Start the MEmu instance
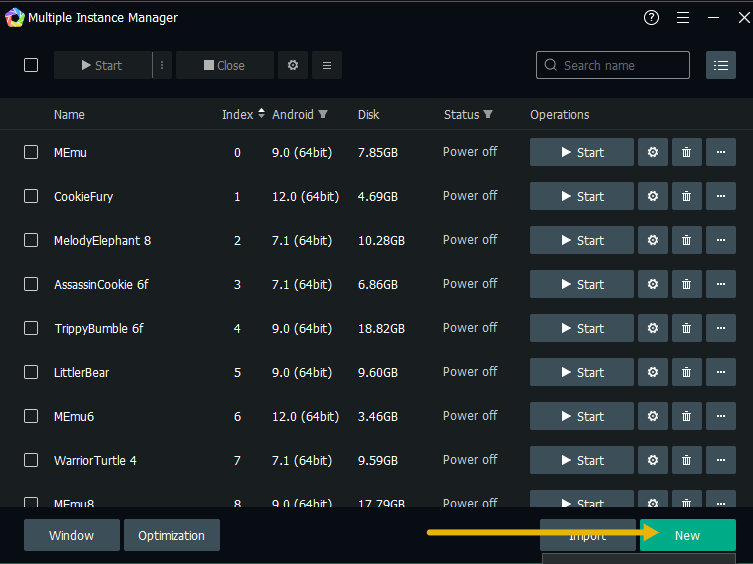 click(x=582, y=152)
